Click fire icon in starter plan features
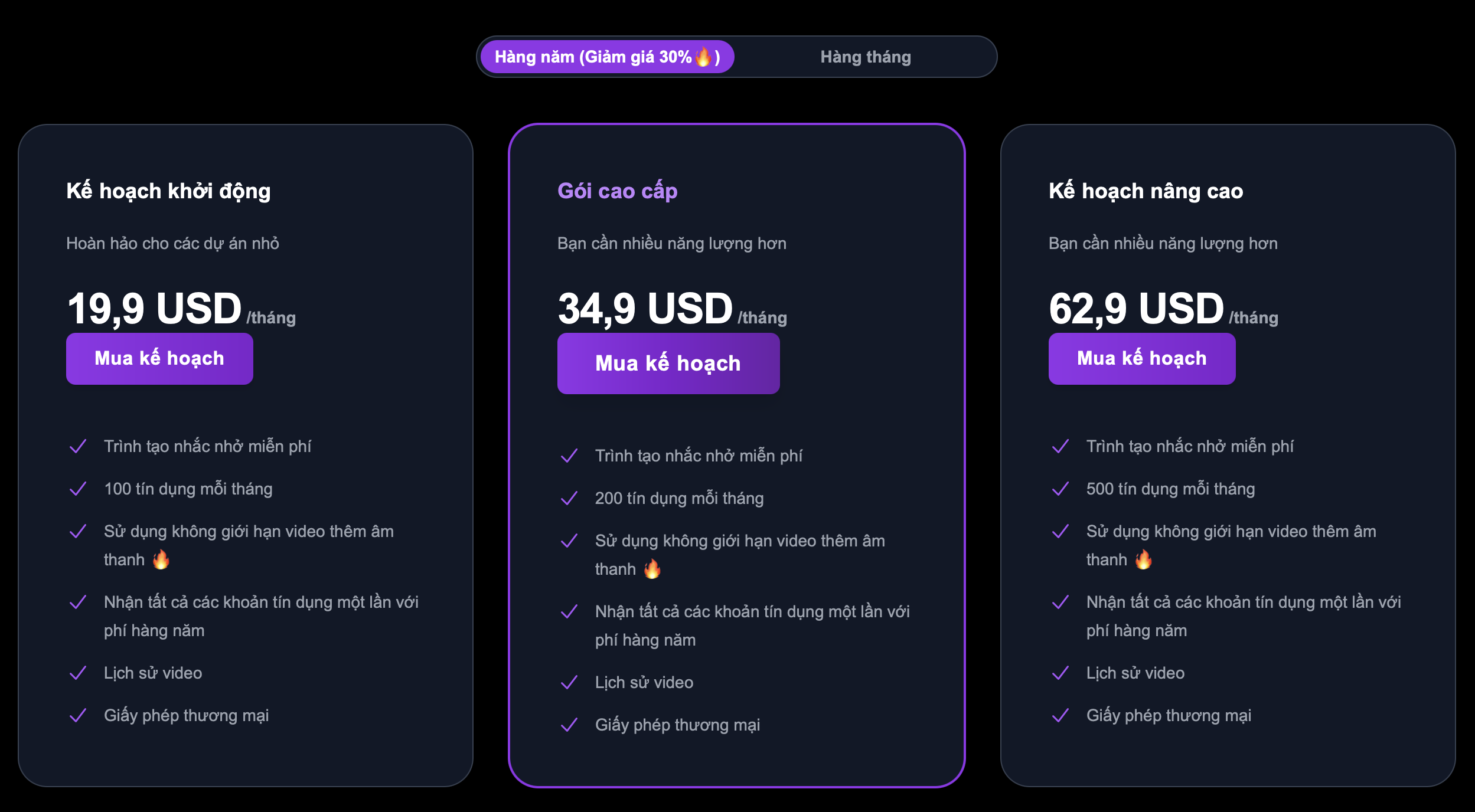 [x=161, y=559]
